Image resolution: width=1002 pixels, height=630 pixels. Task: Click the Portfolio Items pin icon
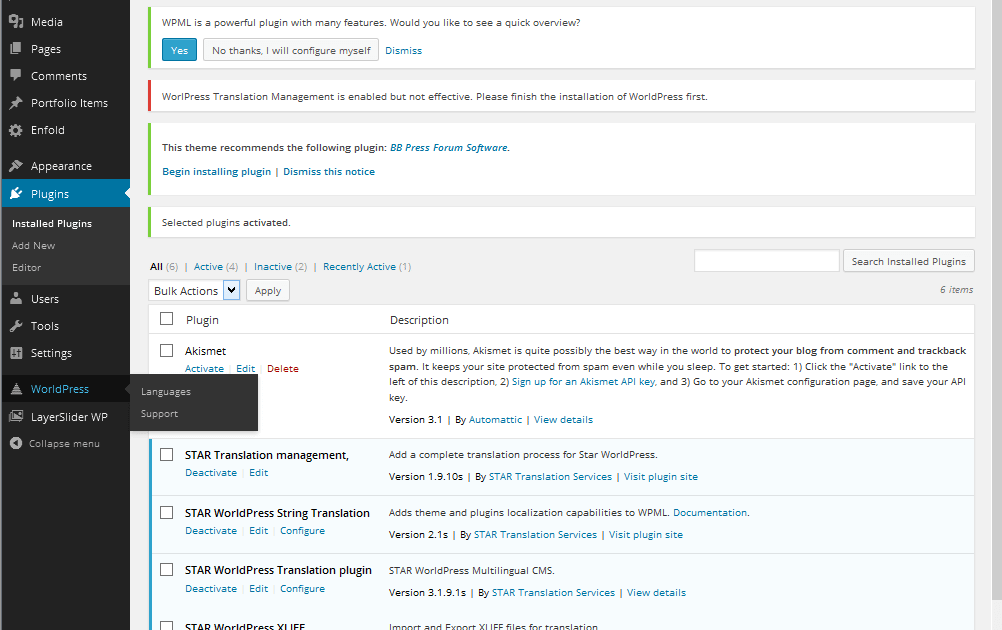pos(16,103)
